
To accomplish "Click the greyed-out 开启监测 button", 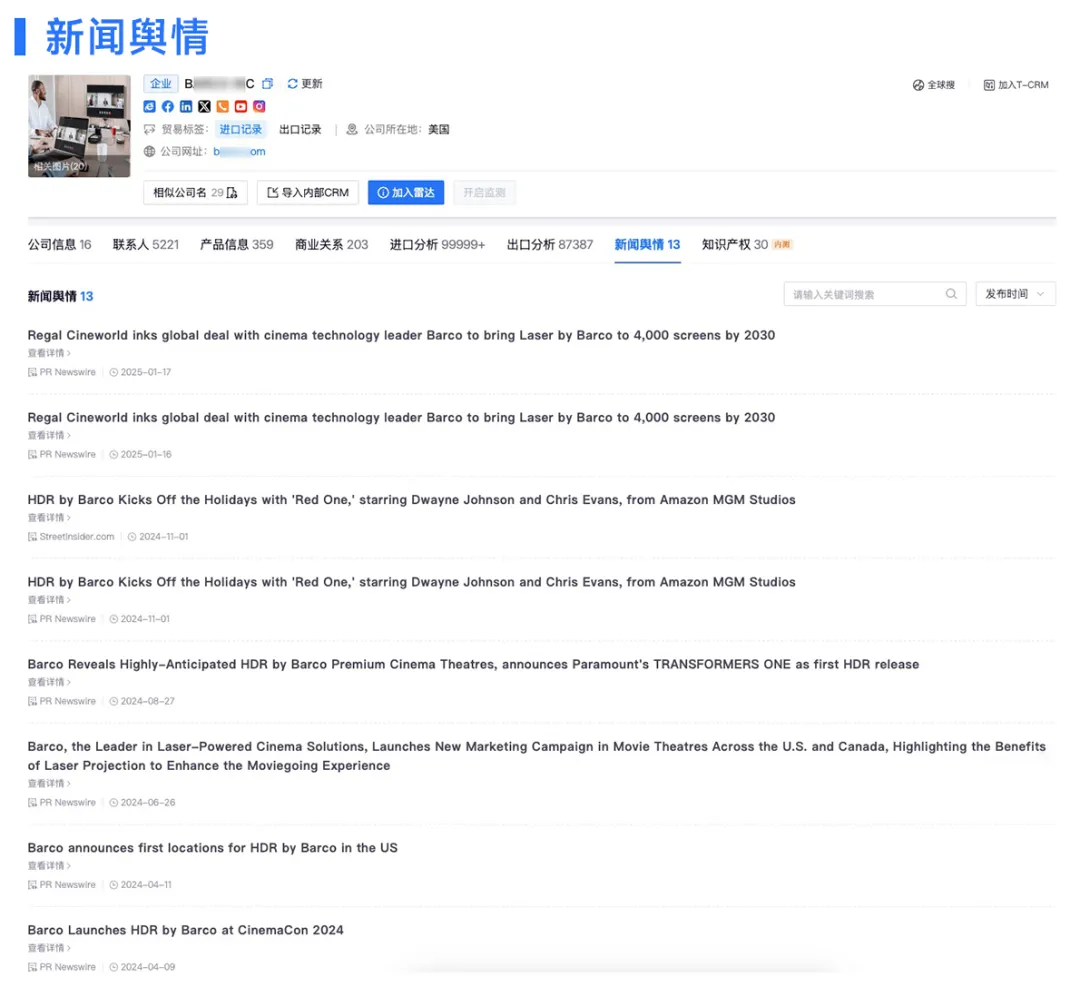I will pyautogui.click(x=484, y=193).
